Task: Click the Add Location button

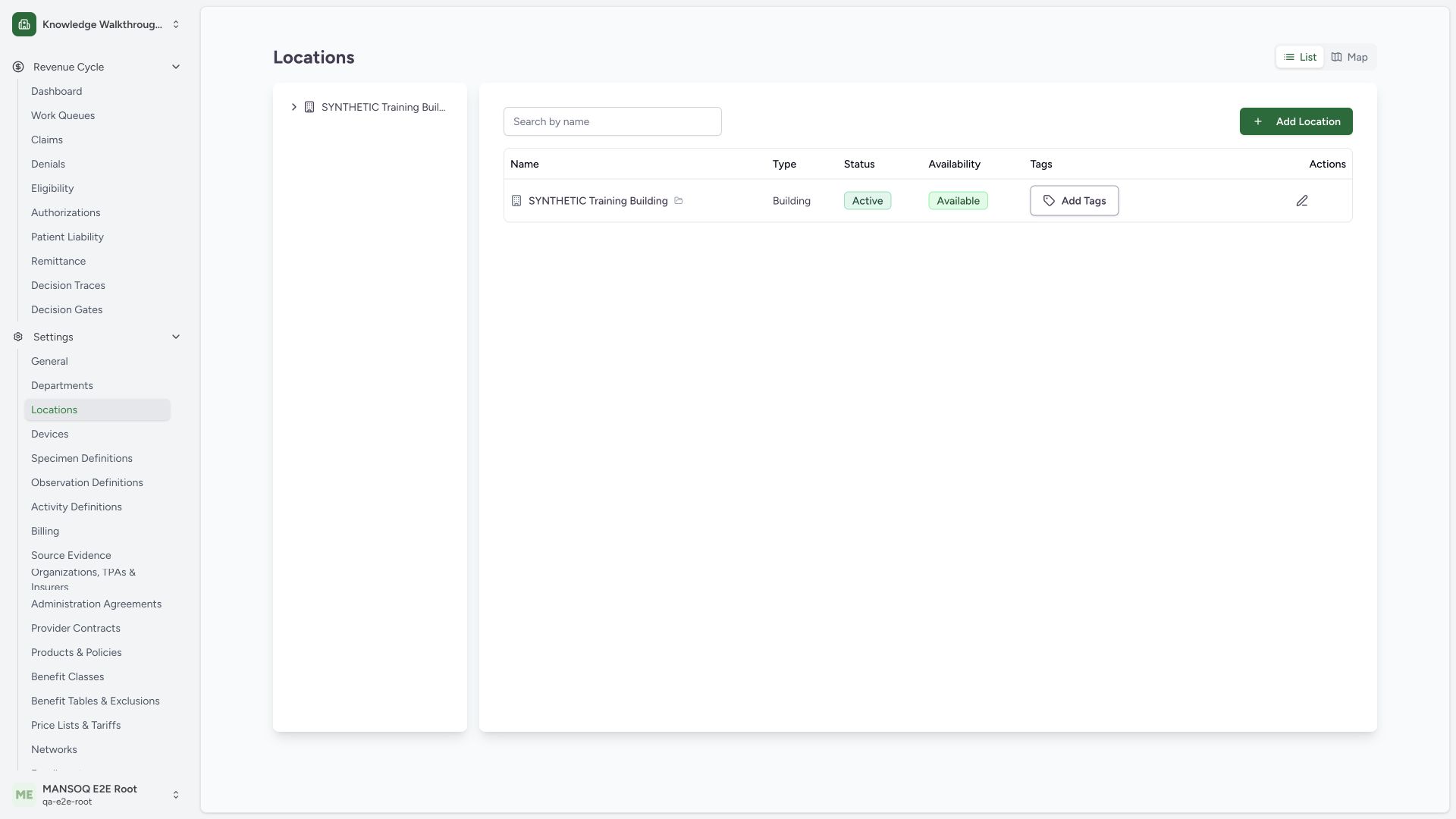Action: point(1296,121)
